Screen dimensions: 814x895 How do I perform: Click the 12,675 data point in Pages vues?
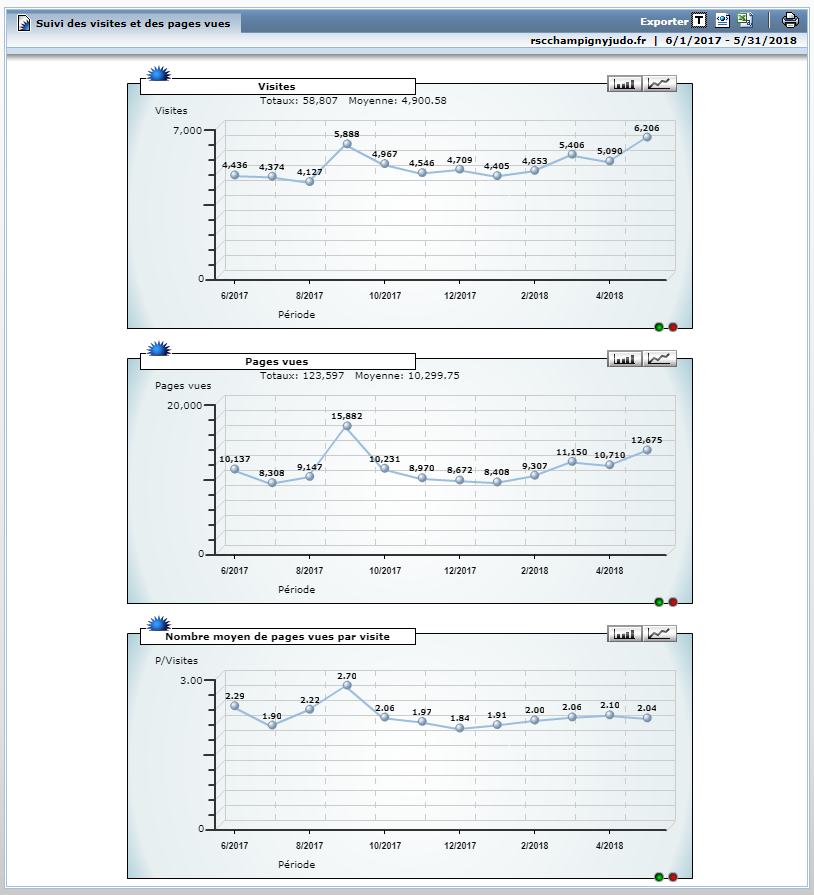click(647, 450)
